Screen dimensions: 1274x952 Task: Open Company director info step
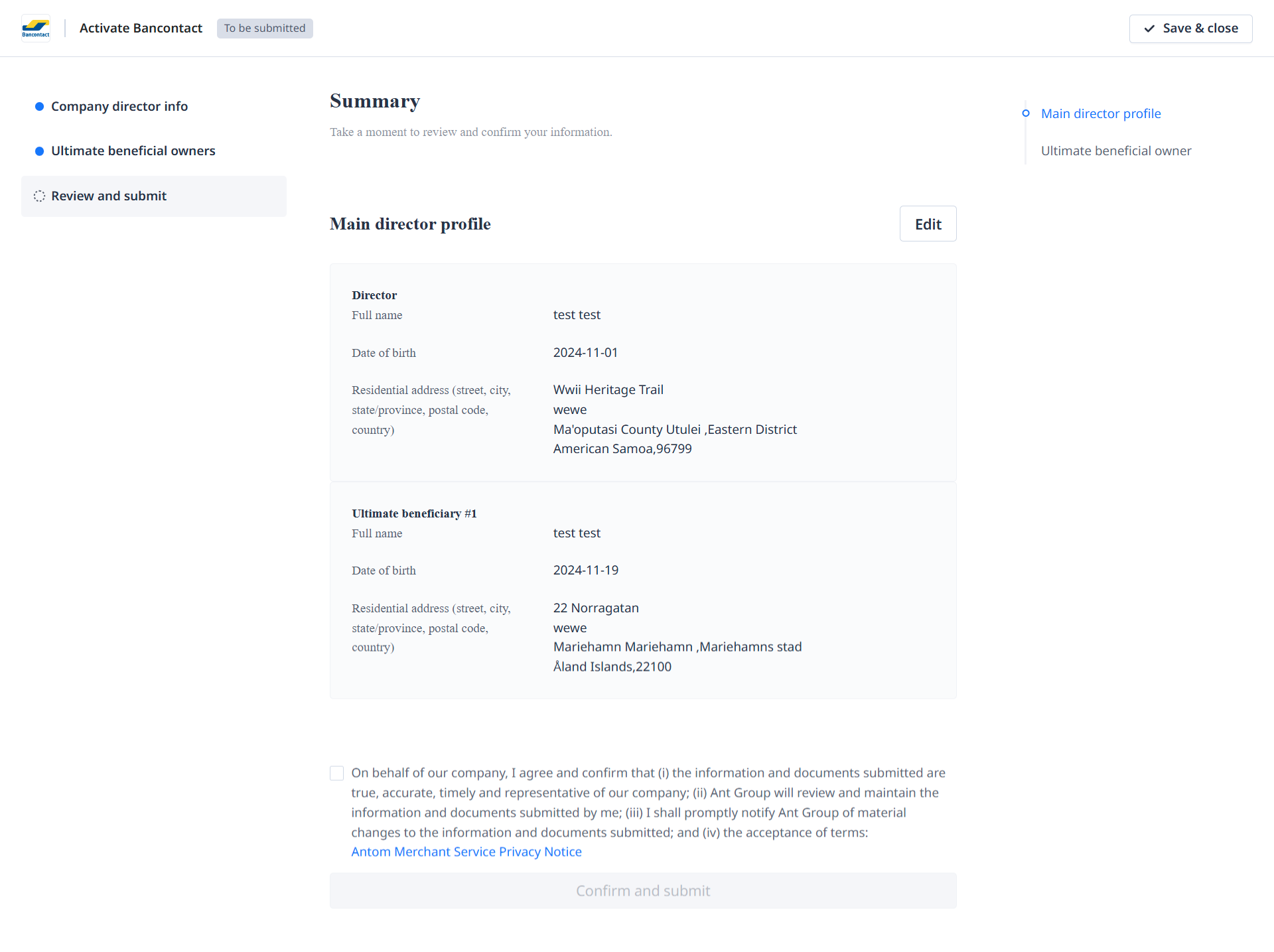(119, 107)
